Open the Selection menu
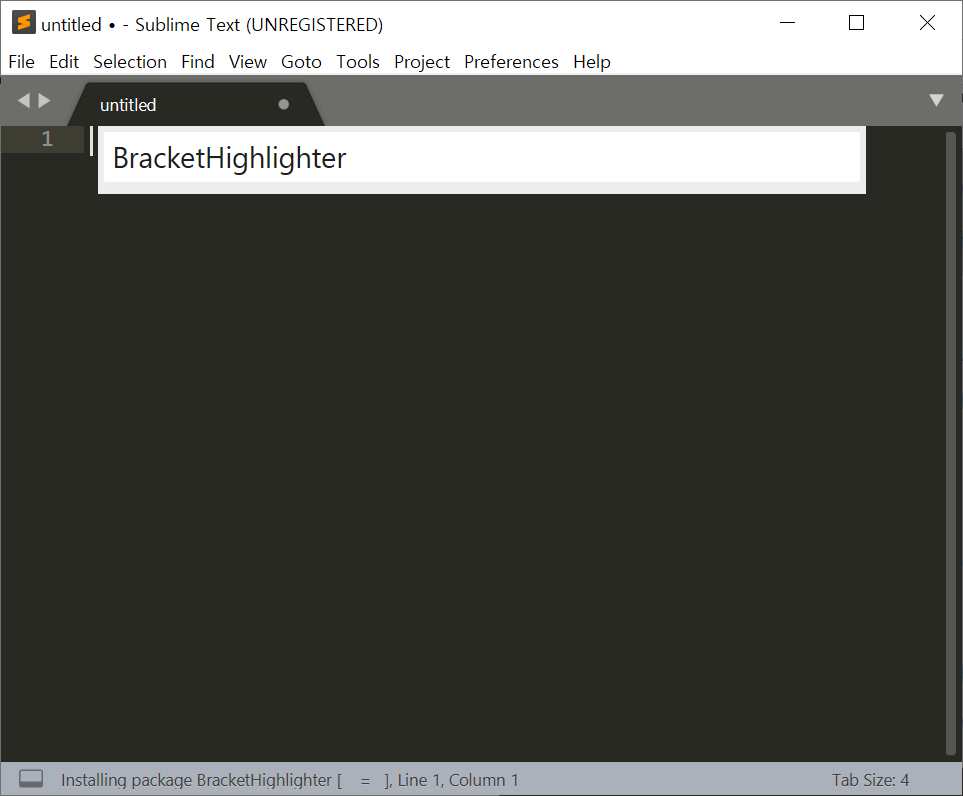The width and height of the screenshot is (963, 796). tap(130, 62)
